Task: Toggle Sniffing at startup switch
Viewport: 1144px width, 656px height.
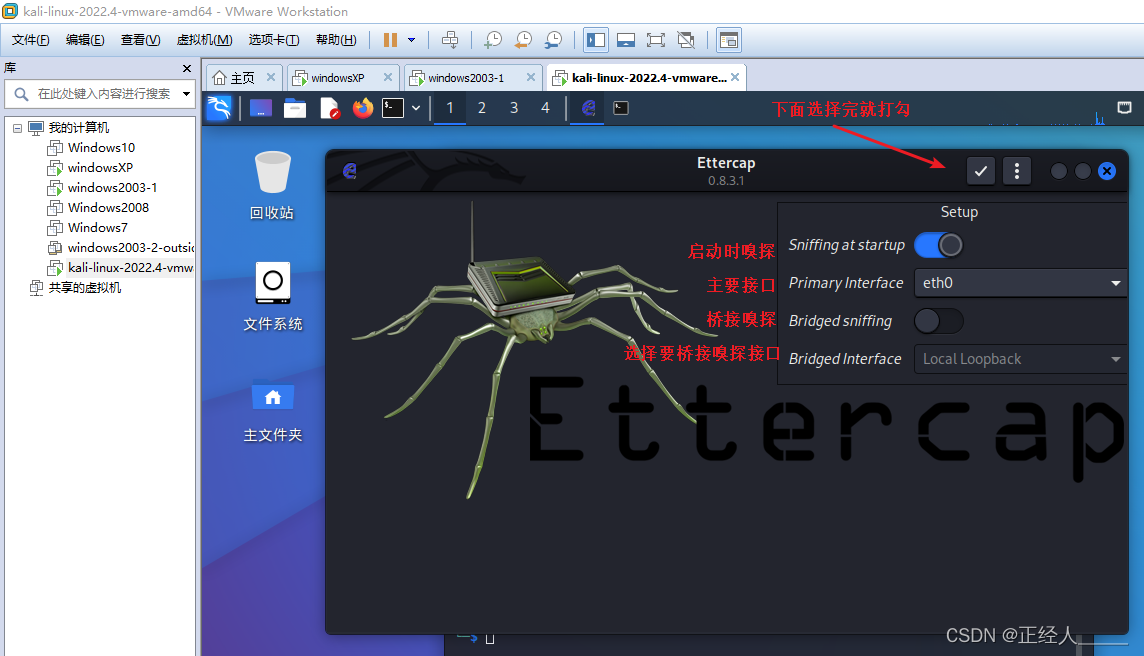Action: pos(939,245)
